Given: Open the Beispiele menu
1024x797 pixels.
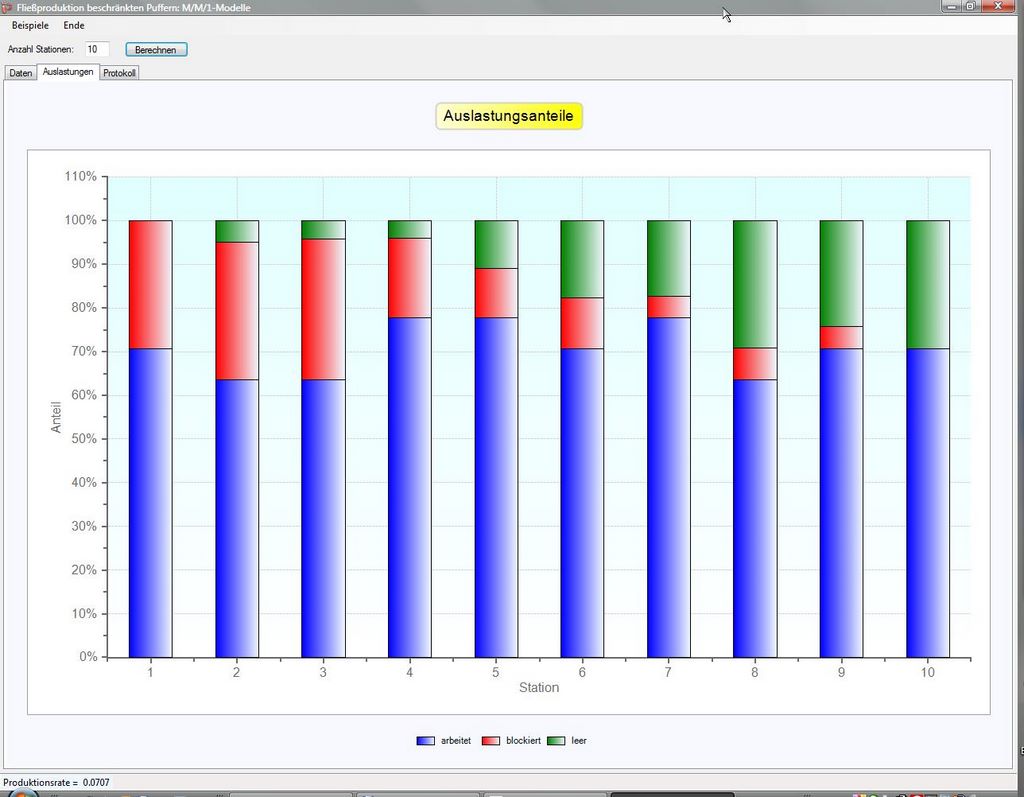Looking at the screenshot, I should [x=30, y=25].
